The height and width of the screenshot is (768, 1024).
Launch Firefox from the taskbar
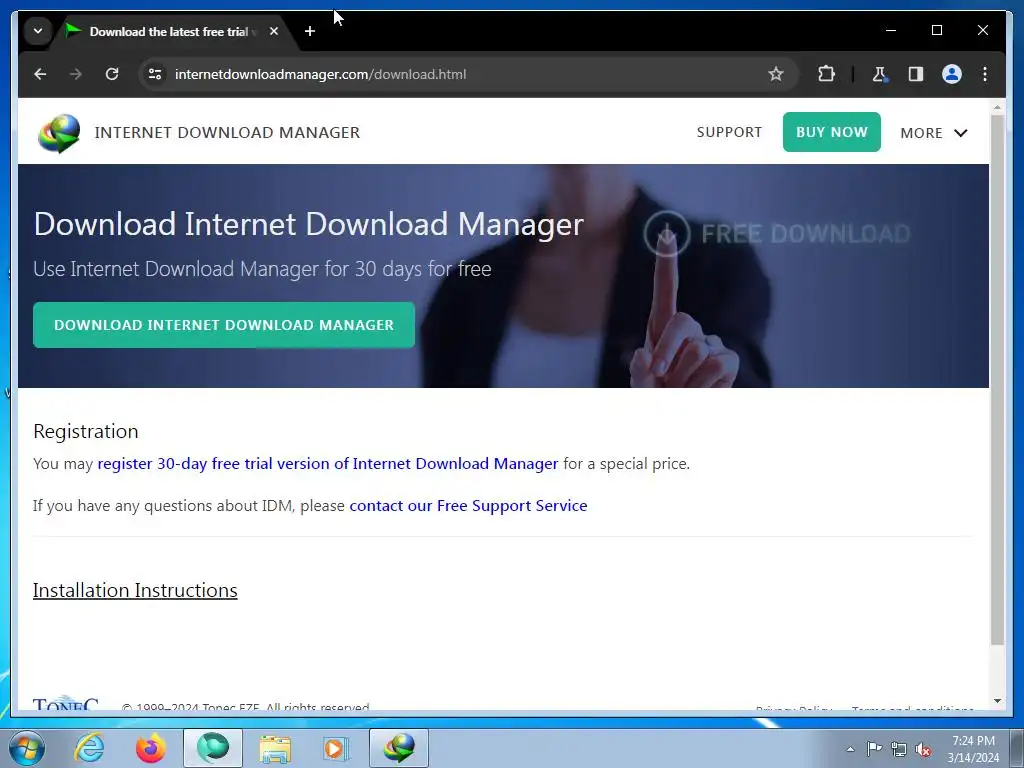coord(150,748)
